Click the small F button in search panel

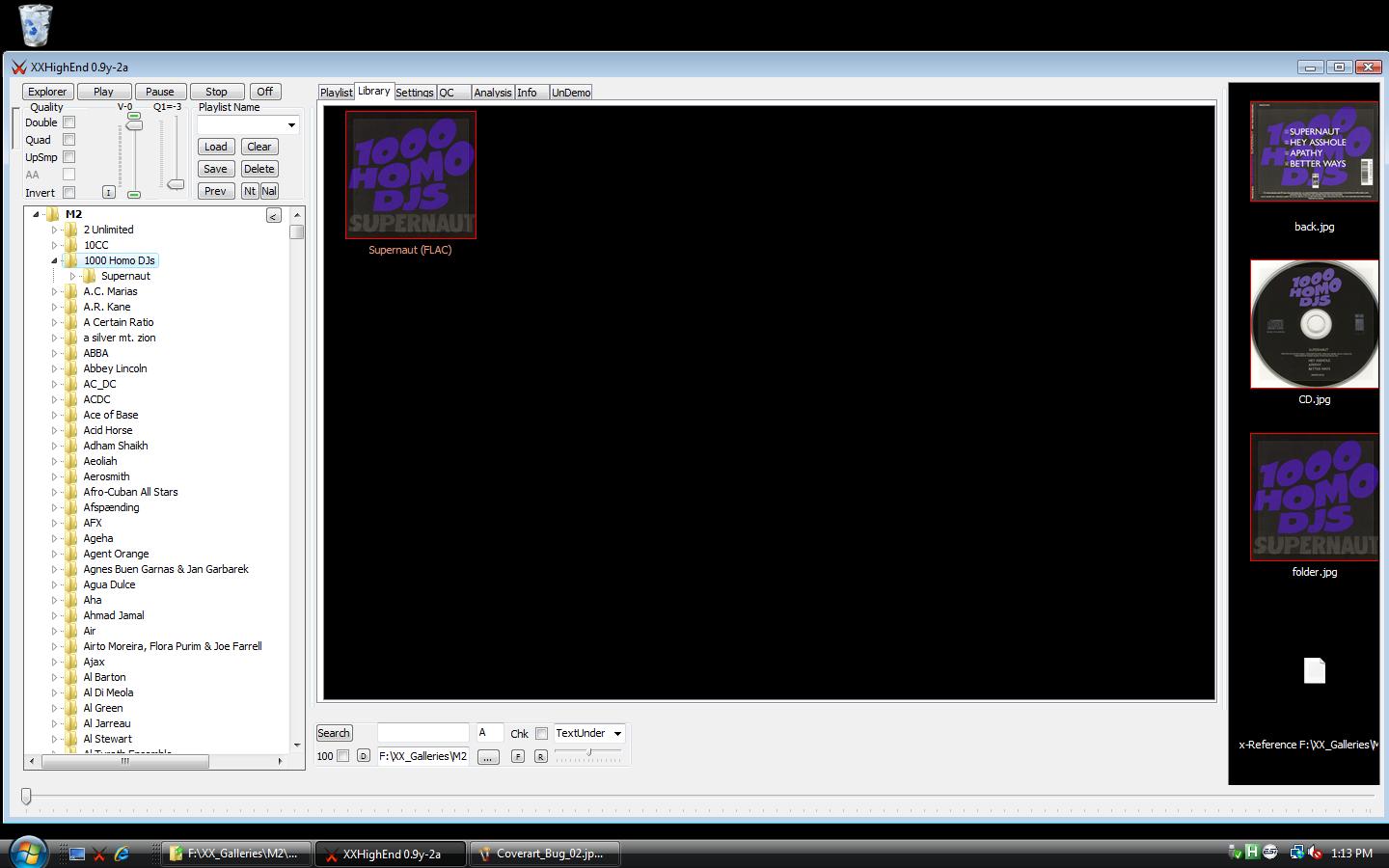click(x=518, y=756)
